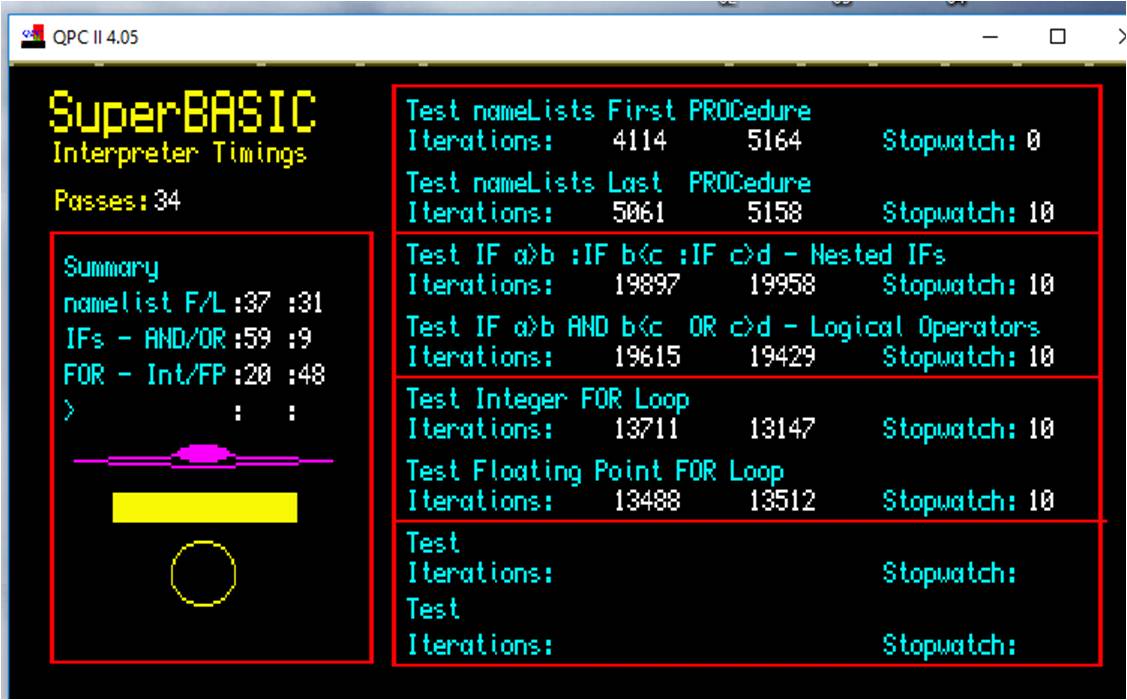Select Test nameLists Last PROCedure heading

(608, 183)
